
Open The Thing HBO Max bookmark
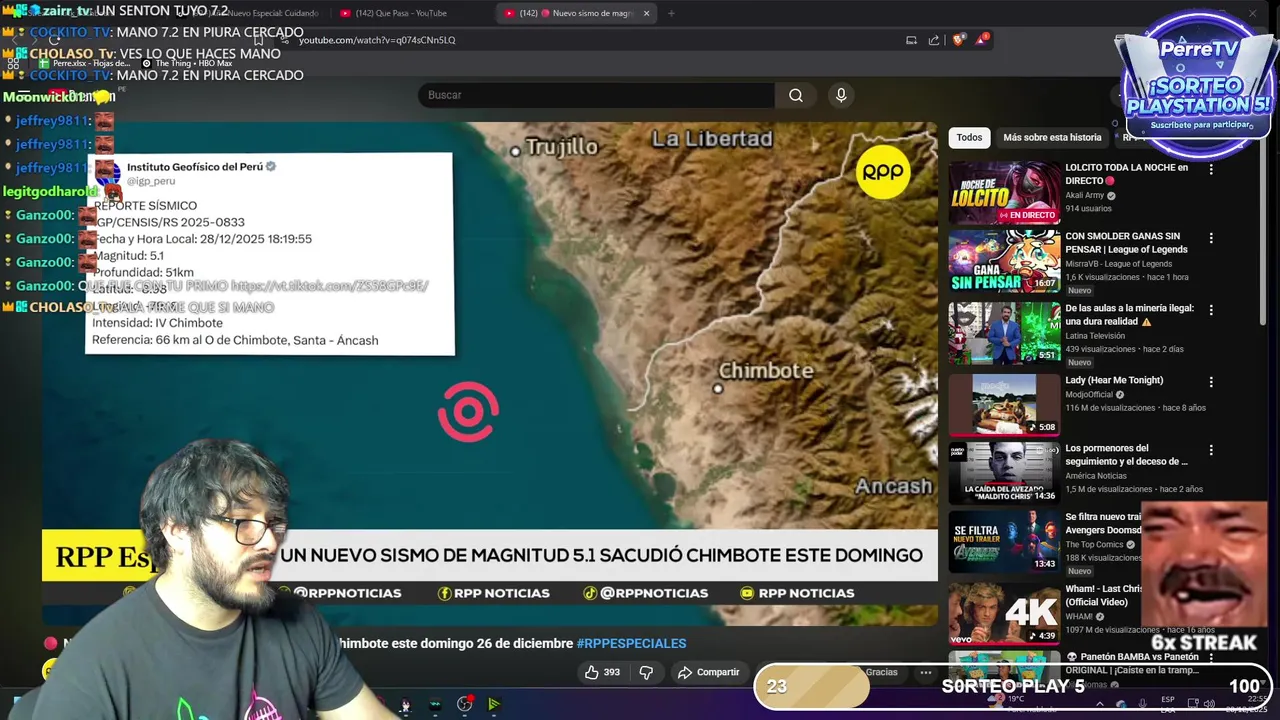(186, 63)
